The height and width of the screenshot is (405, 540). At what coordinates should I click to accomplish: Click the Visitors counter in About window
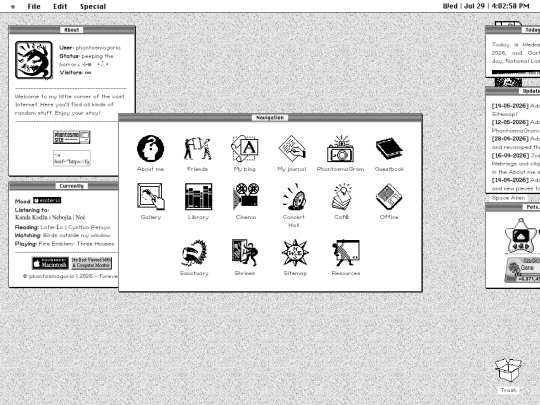(x=75, y=73)
